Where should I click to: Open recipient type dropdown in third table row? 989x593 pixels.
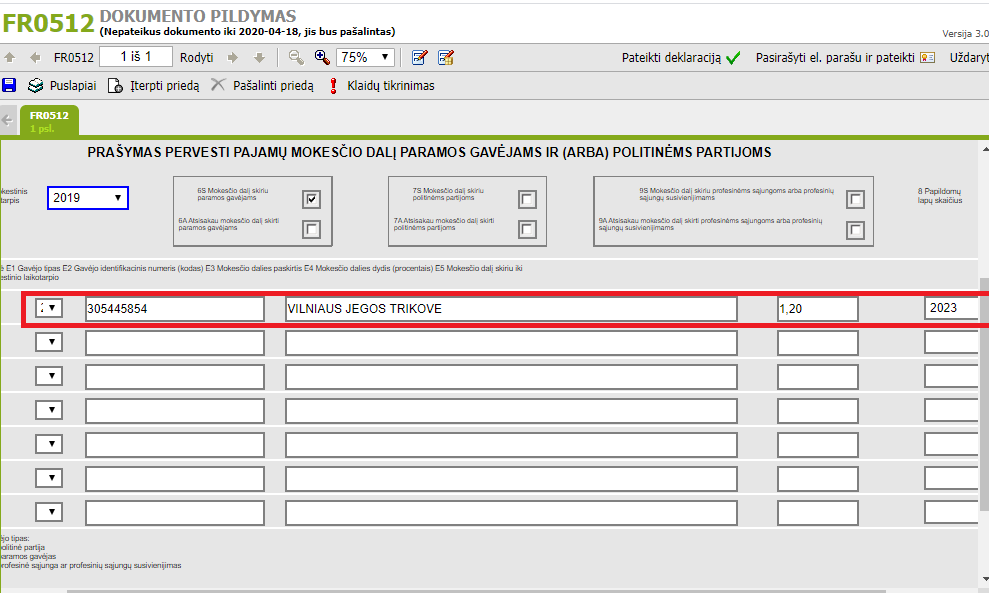point(49,376)
